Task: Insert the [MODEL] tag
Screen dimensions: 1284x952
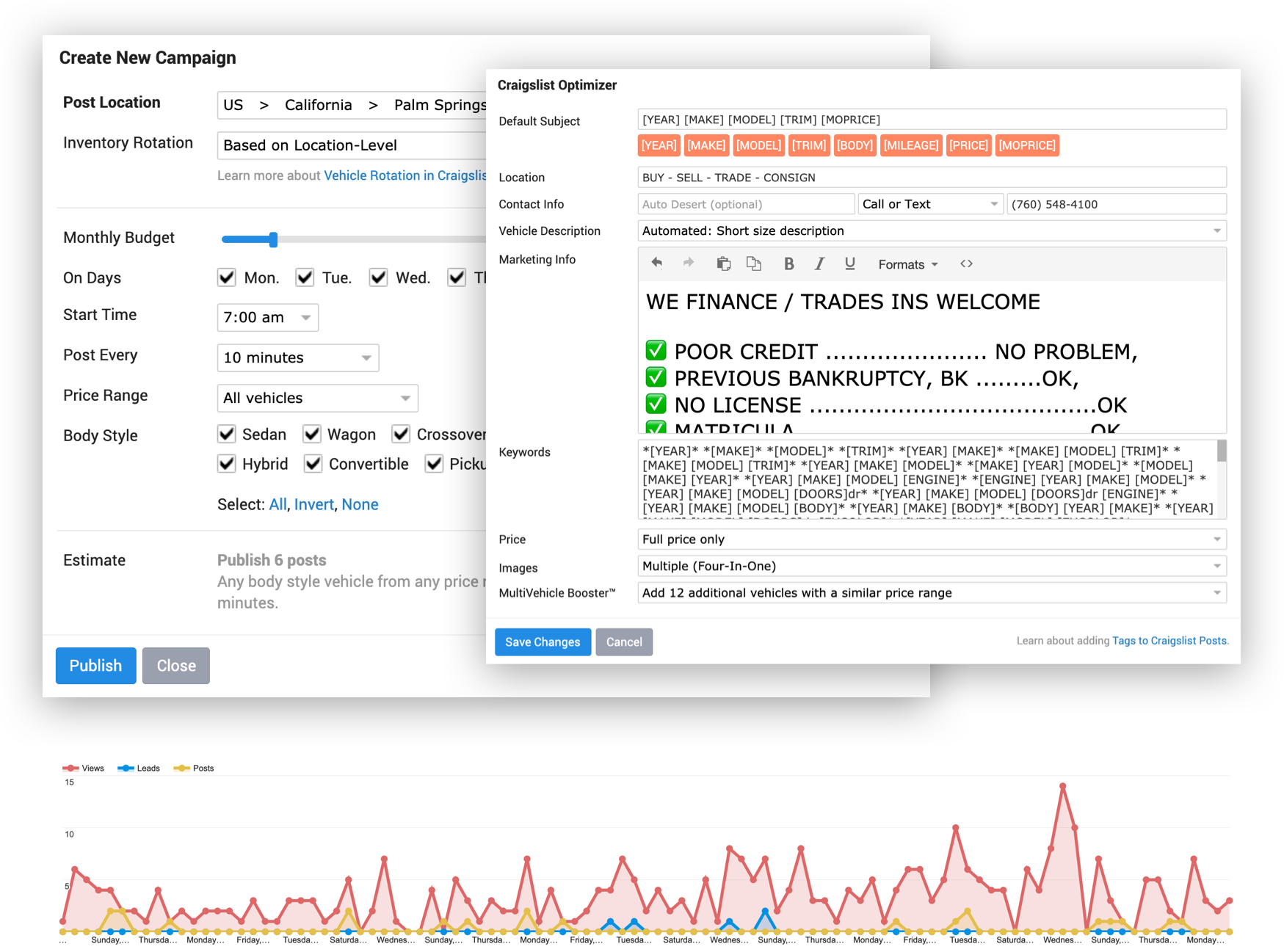Action: [x=758, y=145]
